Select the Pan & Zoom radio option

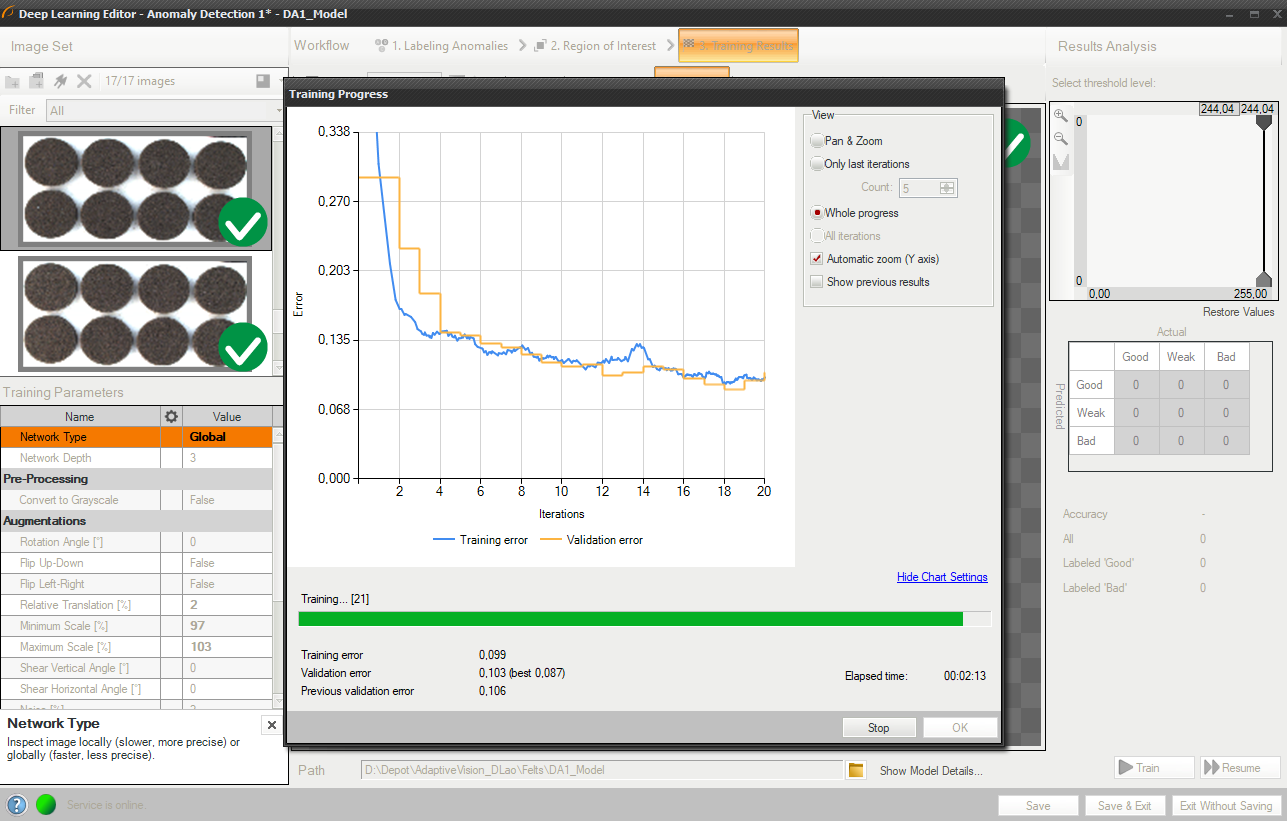pos(818,141)
